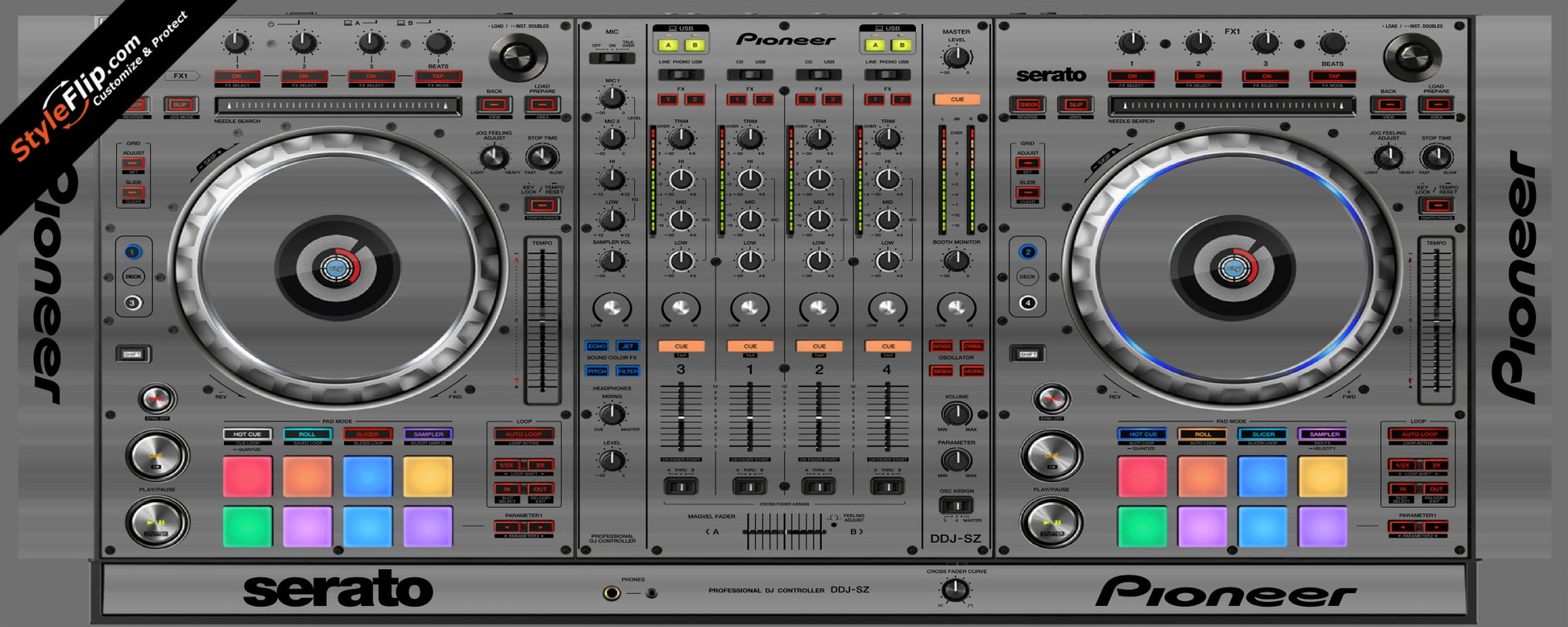Engage the right deck SYNC button
Screen dimensions: 1568x627
click(x=1052, y=399)
